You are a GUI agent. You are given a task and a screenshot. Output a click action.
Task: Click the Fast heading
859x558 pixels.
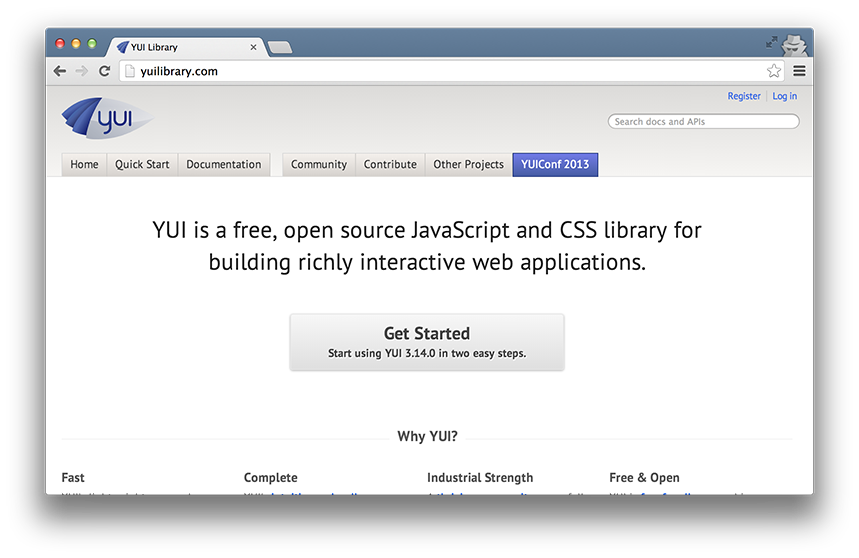point(73,478)
